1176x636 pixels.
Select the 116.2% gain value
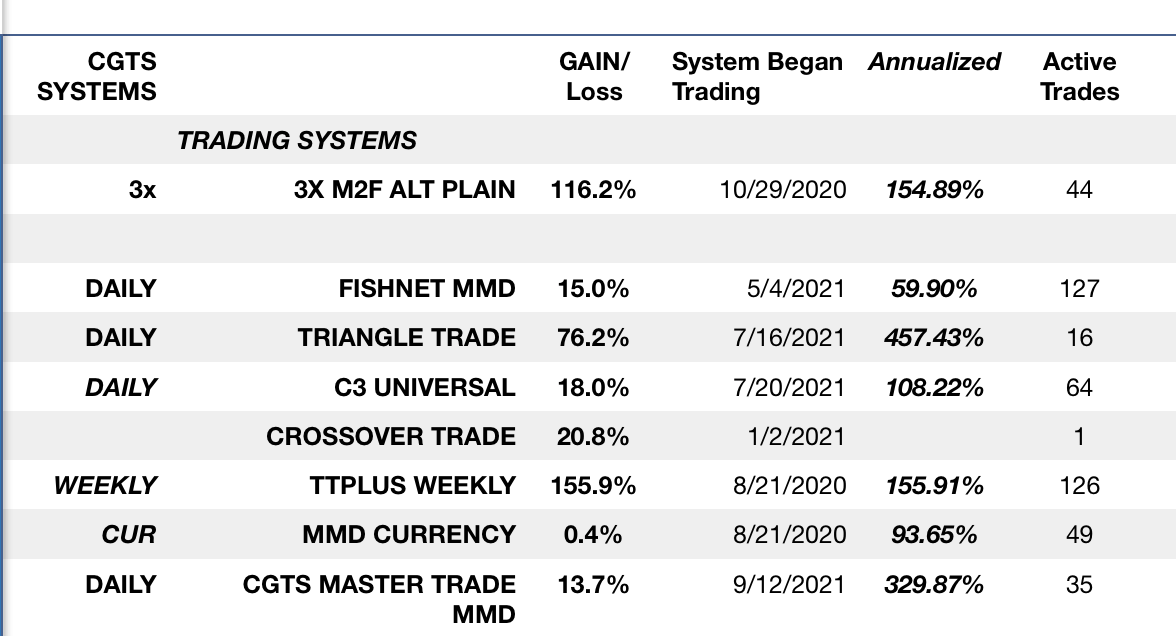coord(593,190)
